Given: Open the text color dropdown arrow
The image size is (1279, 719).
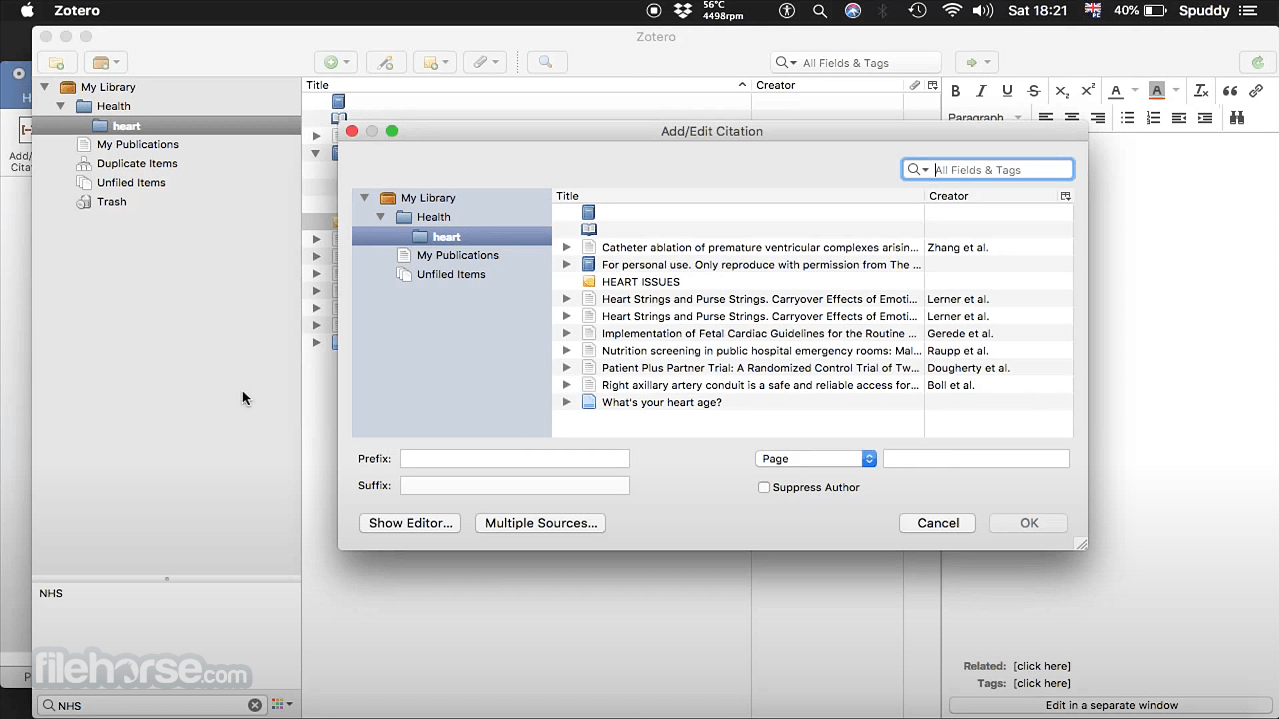Looking at the screenshot, I should [x=1135, y=91].
